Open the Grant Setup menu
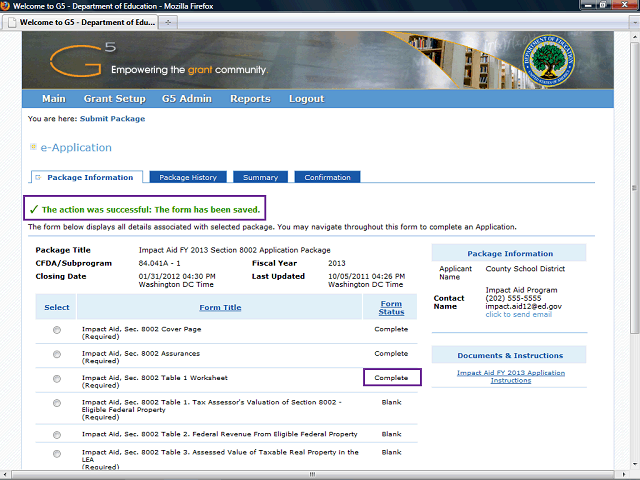Viewport: 640px width, 480px height. pos(114,99)
